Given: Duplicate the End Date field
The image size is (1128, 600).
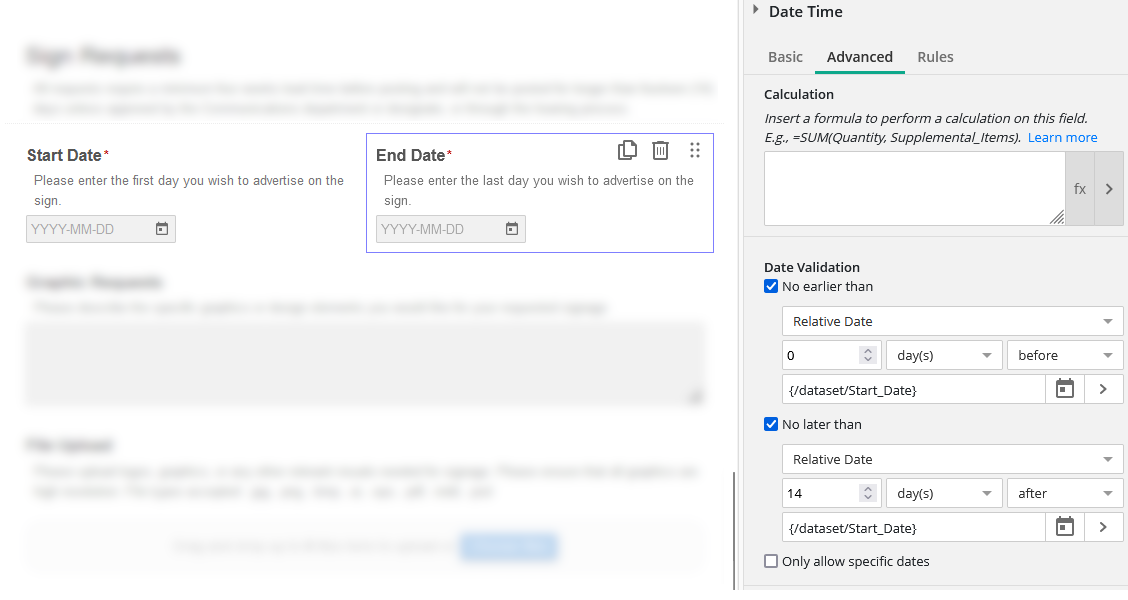Looking at the screenshot, I should coord(627,150).
